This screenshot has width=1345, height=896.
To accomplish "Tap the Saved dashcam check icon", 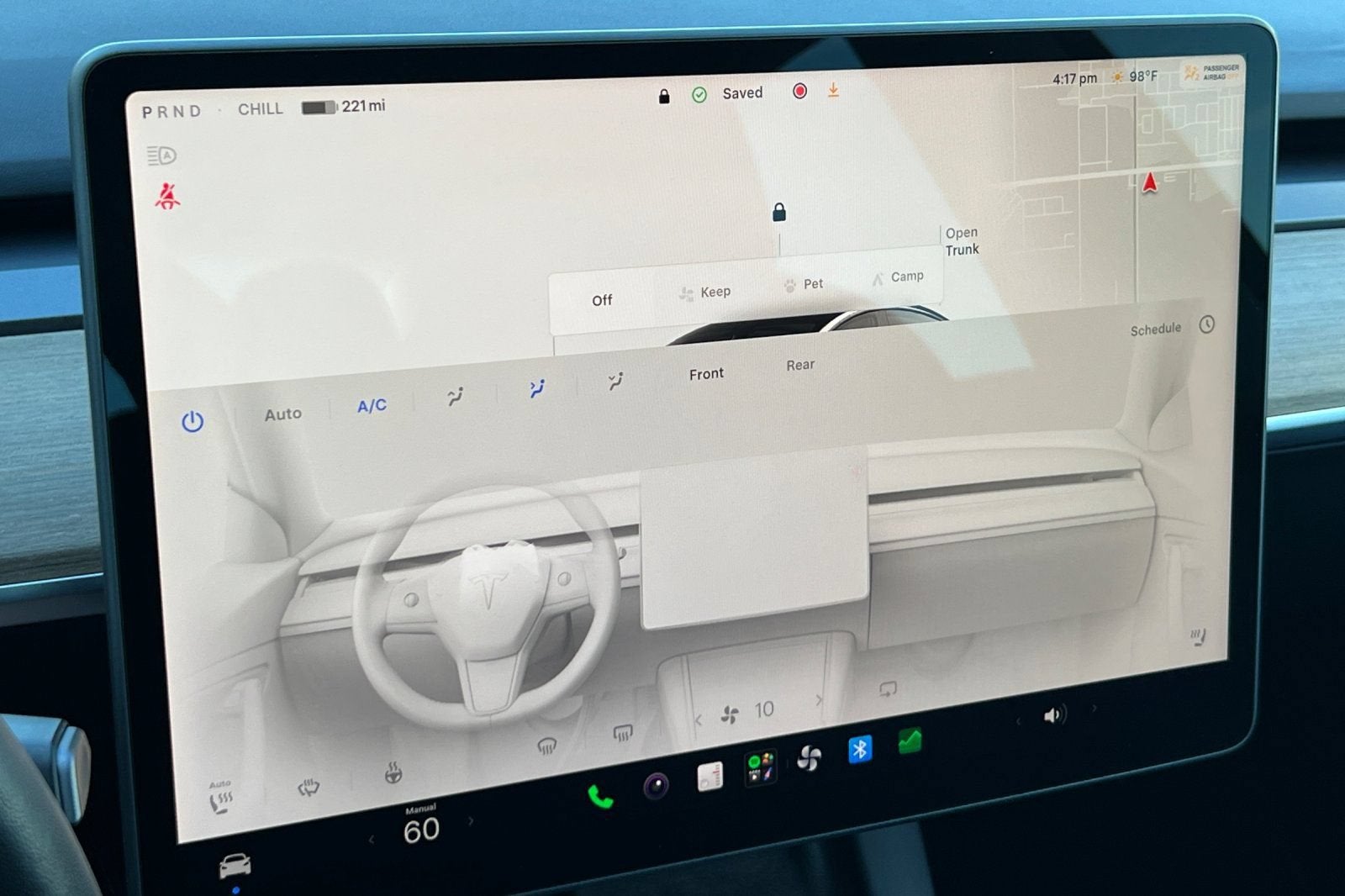I will coord(699,95).
